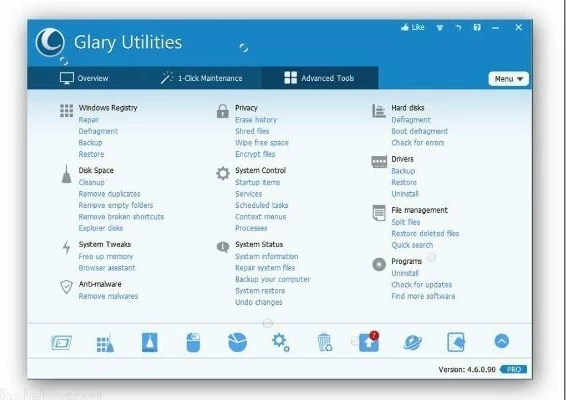Click the Wipe free space link
The height and width of the screenshot is (400, 566).
pyautogui.click(x=262, y=143)
